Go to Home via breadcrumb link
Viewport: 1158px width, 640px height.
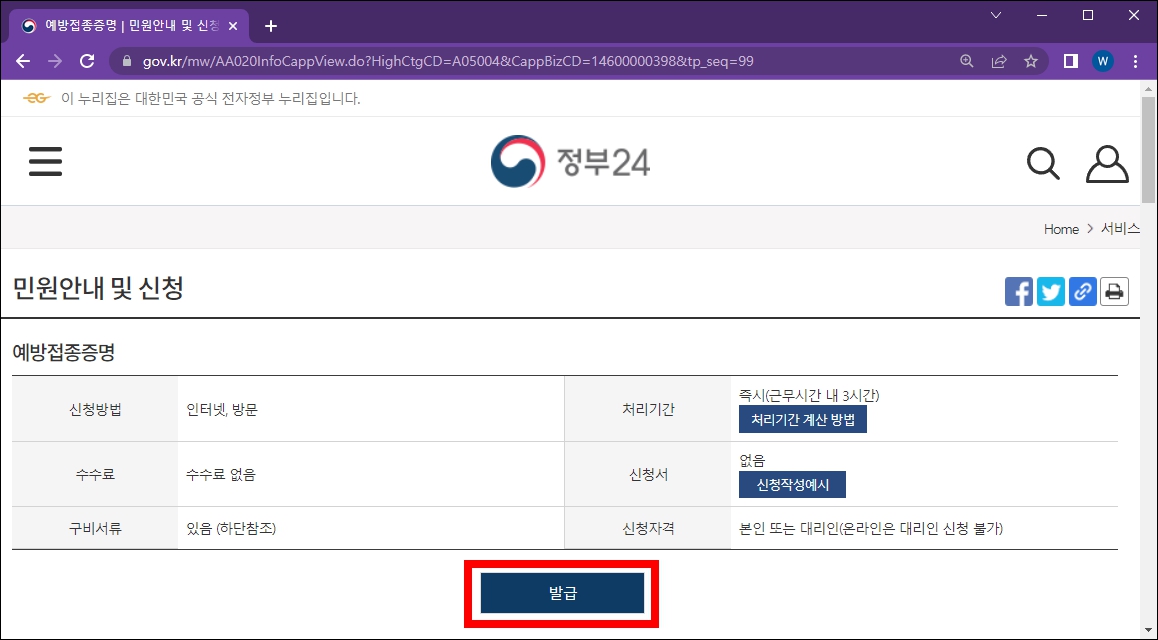point(1060,229)
